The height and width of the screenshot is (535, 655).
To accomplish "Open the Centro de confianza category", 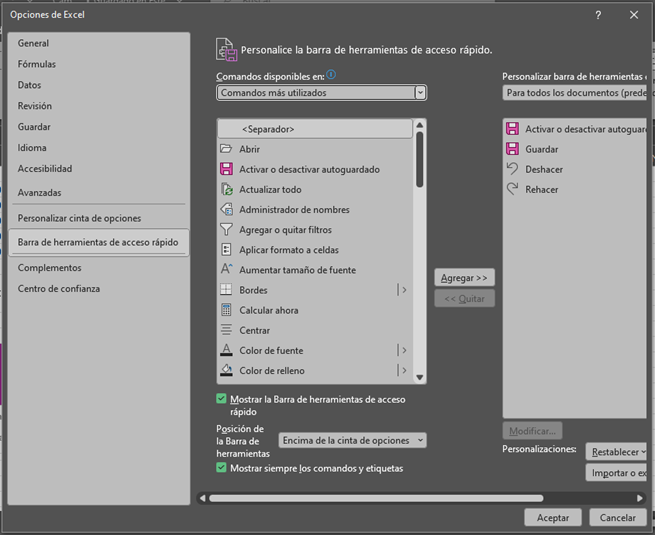I will tap(99, 289).
